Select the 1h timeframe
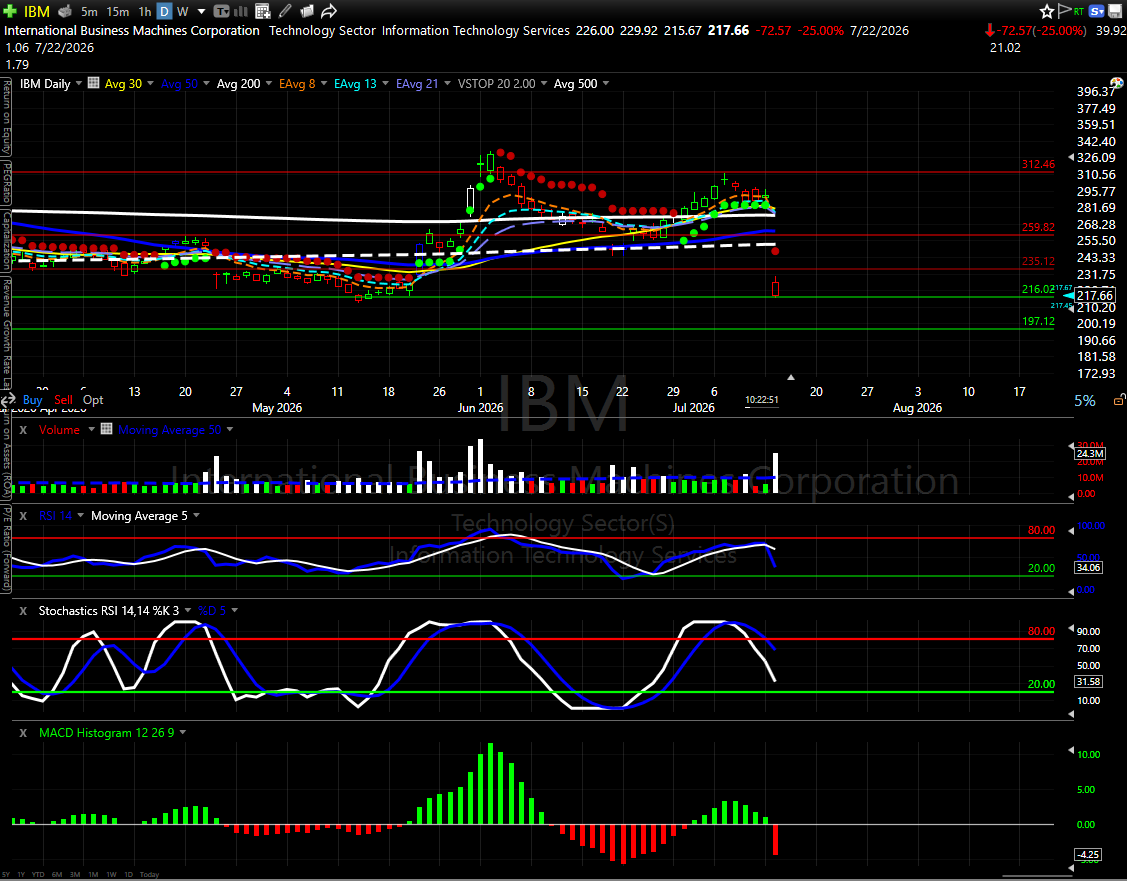Screen dimensions: 1128x881 click(145, 12)
